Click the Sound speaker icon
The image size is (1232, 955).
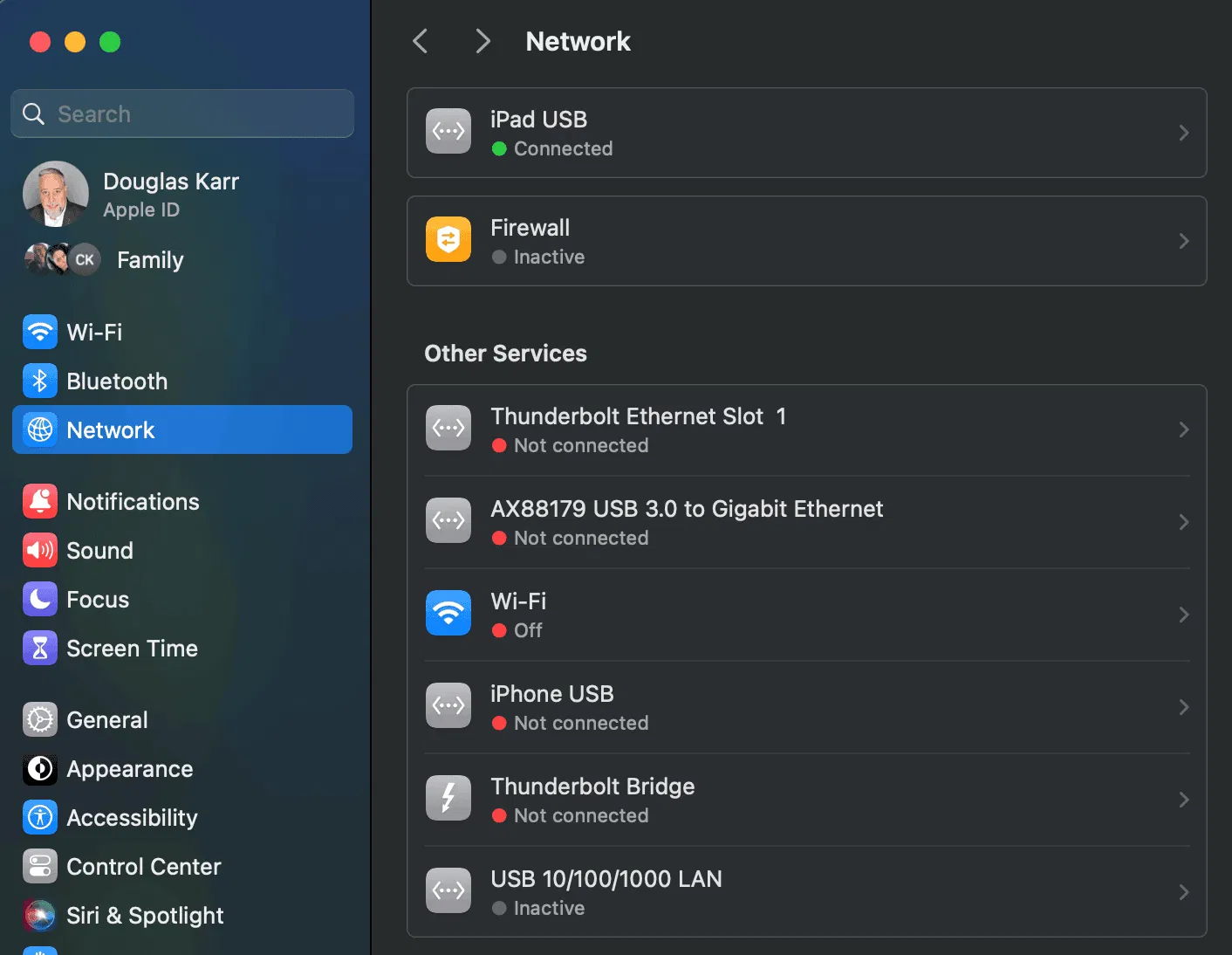pyautogui.click(x=40, y=551)
